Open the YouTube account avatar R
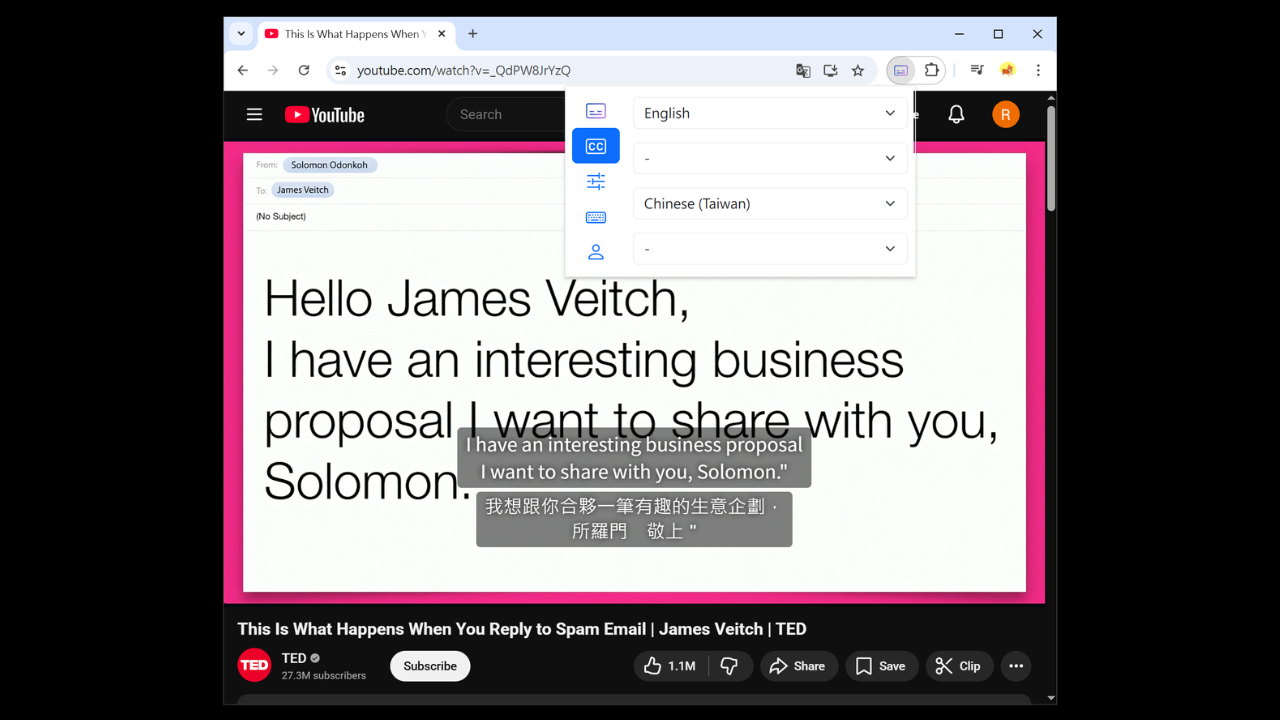The height and width of the screenshot is (720, 1280). tap(1006, 115)
